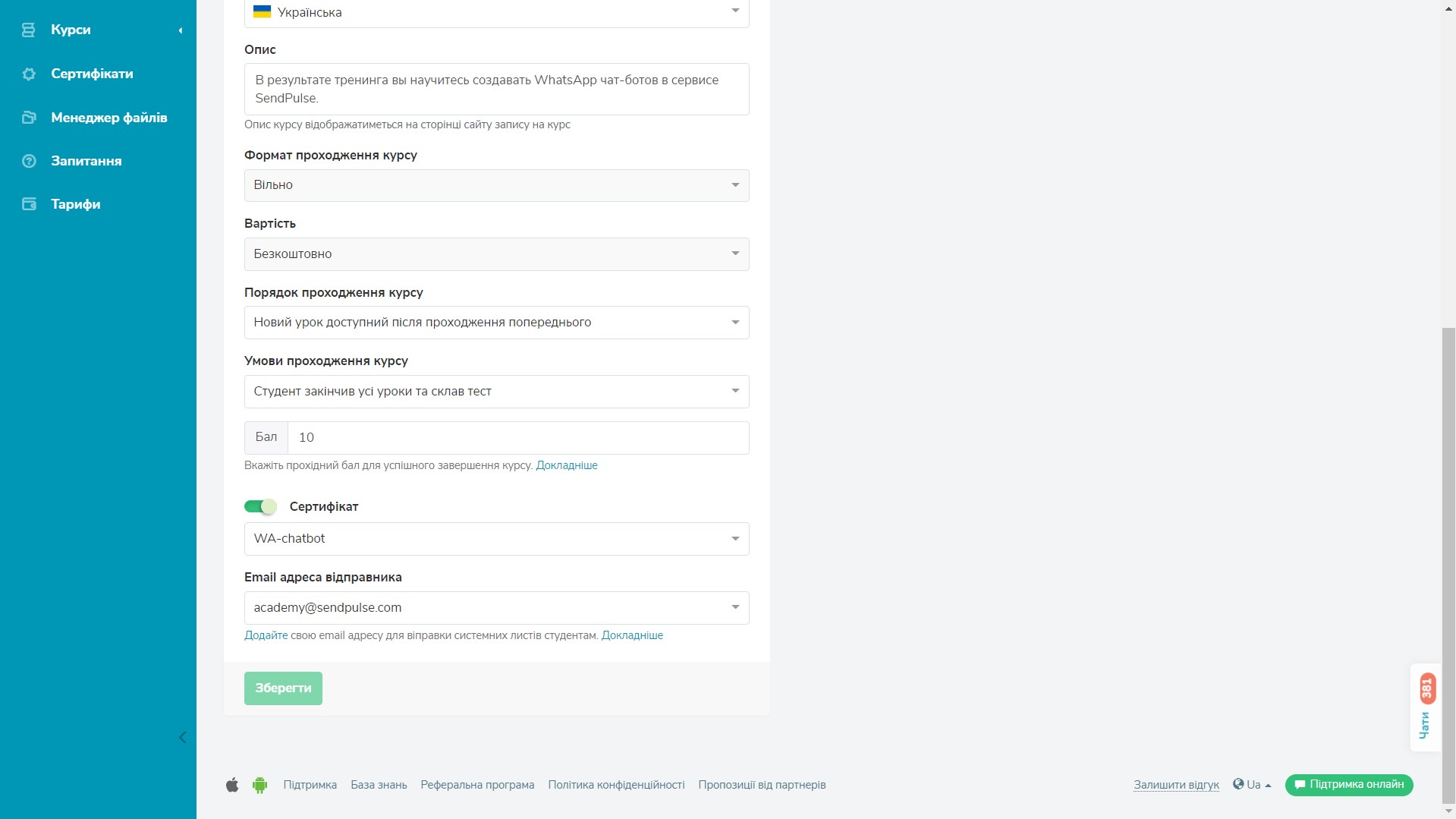This screenshot has width=1456, height=819.
Task: Click the Залишити відгук link
Action: 1176,785
